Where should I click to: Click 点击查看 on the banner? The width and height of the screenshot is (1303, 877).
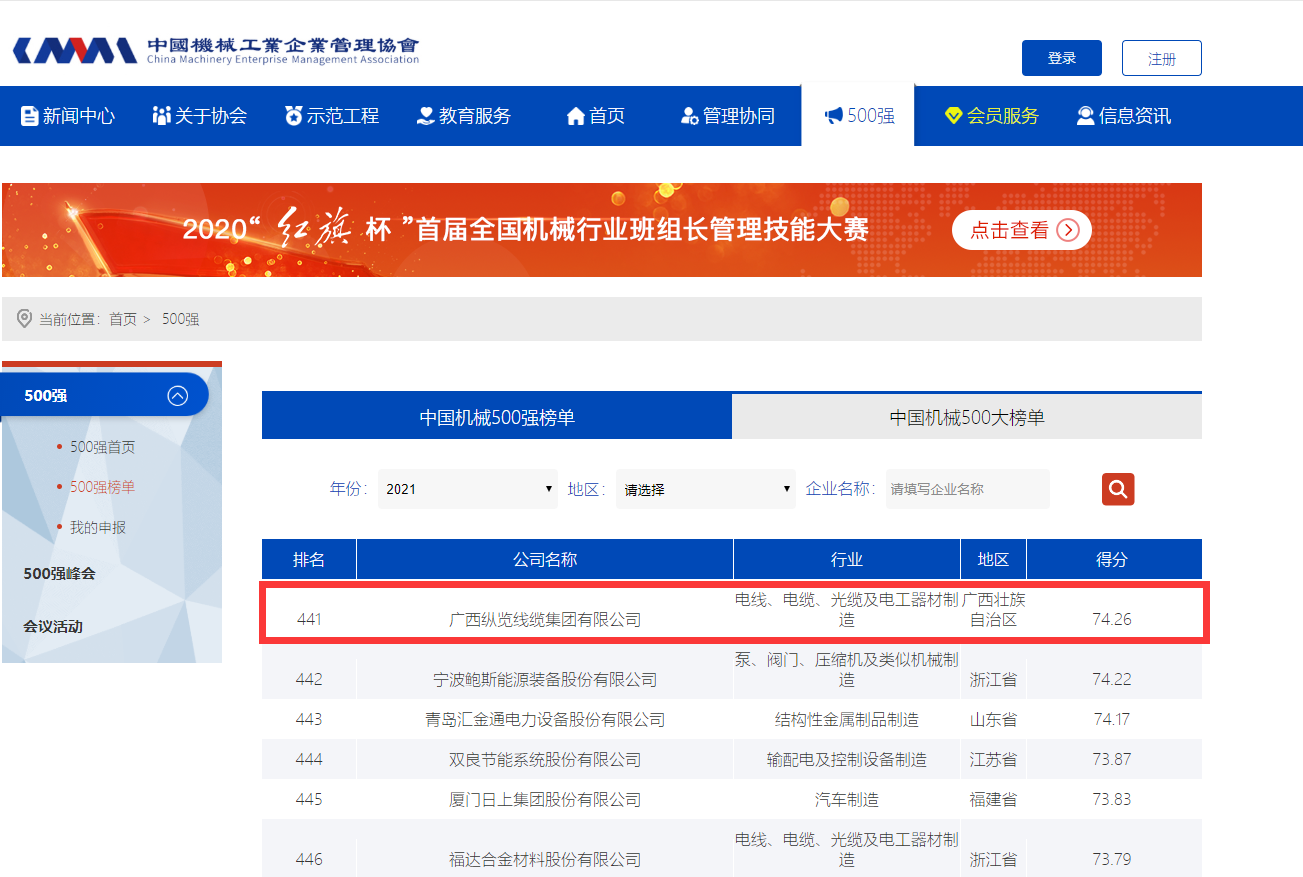pos(1021,230)
